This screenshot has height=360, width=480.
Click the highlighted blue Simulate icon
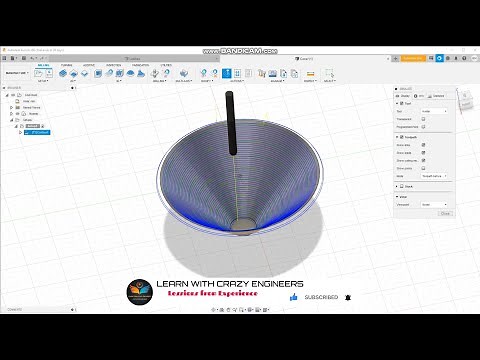227,73
